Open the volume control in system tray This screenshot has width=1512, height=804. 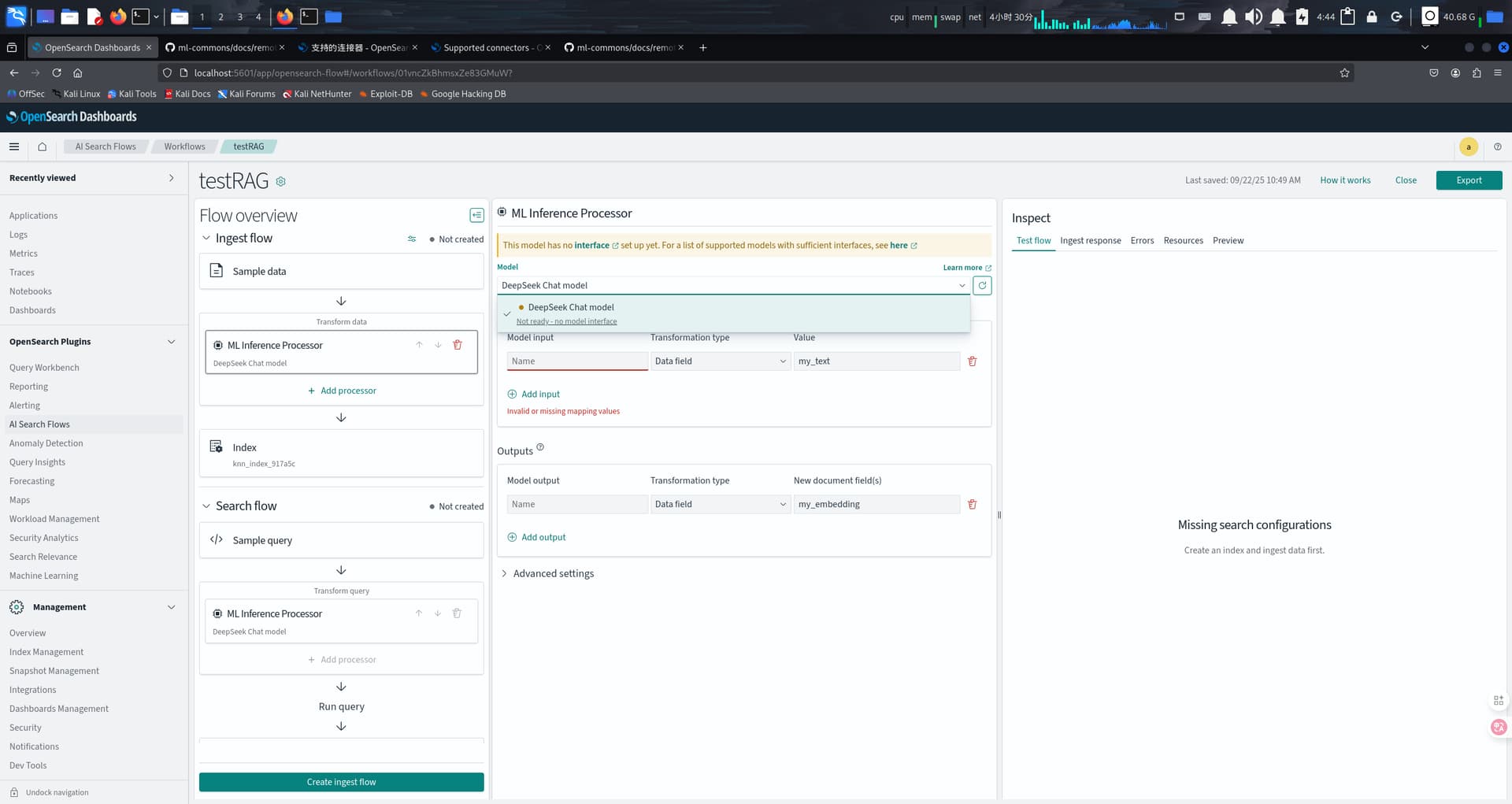click(x=1253, y=17)
